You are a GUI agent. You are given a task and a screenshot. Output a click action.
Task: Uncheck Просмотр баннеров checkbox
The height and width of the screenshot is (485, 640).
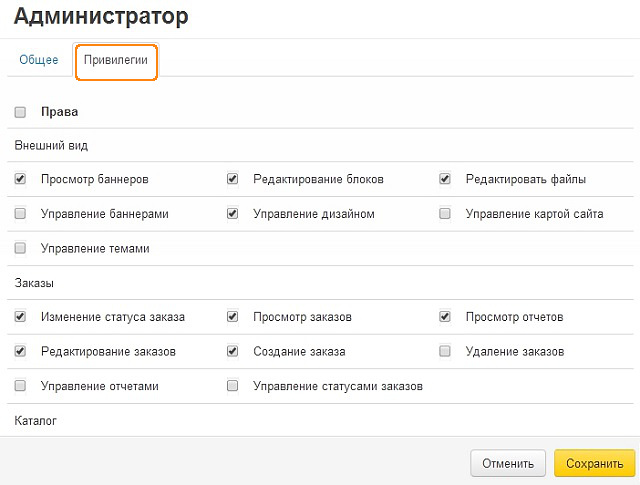pos(20,179)
